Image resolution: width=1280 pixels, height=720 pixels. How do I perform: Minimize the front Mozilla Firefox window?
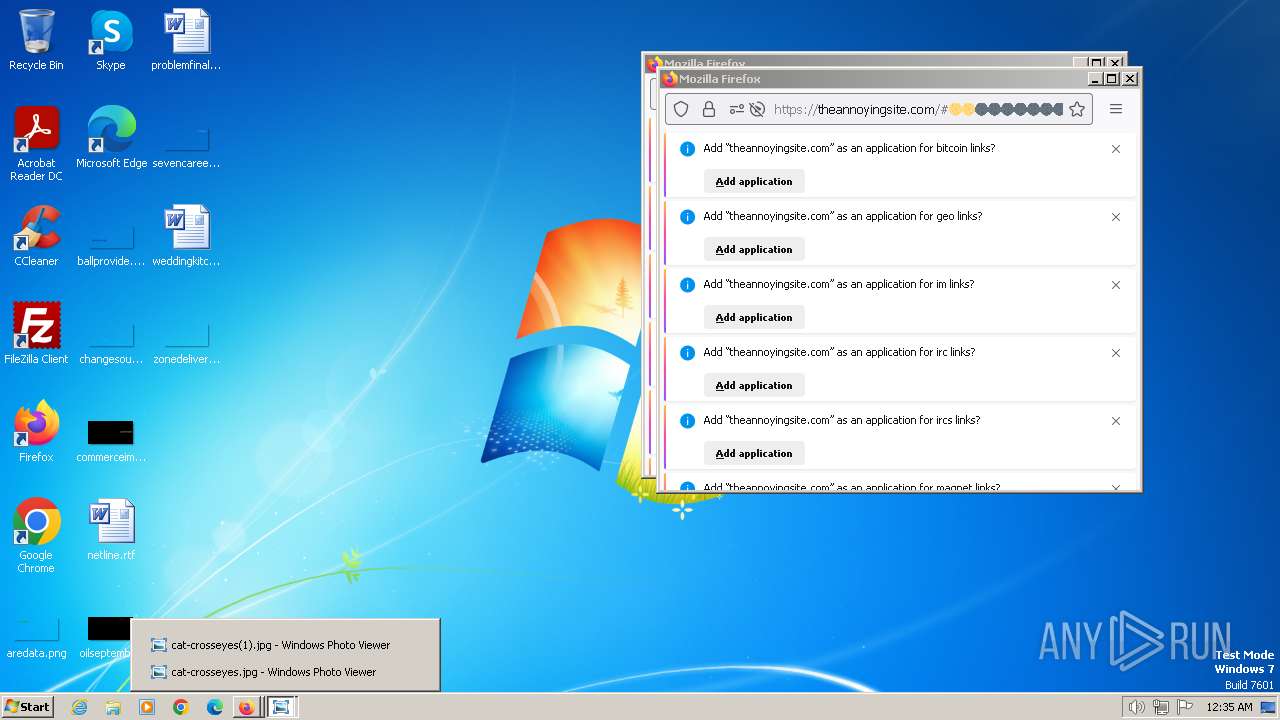click(1095, 78)
